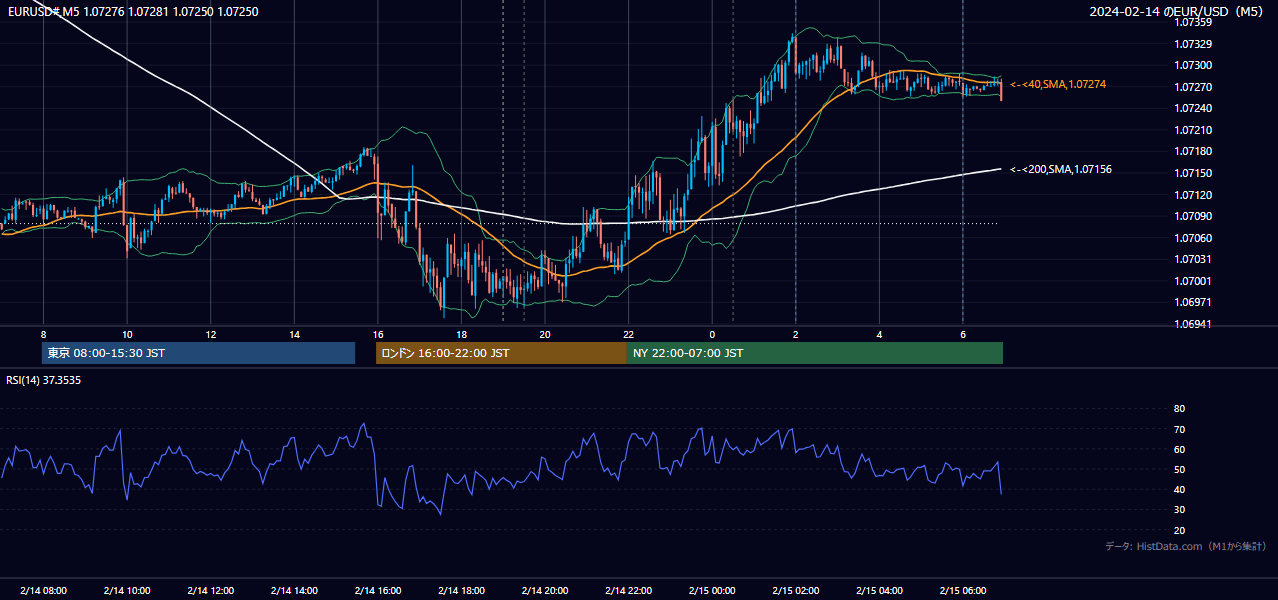Click the 2/14 20:00 date label

click(545, 590)
